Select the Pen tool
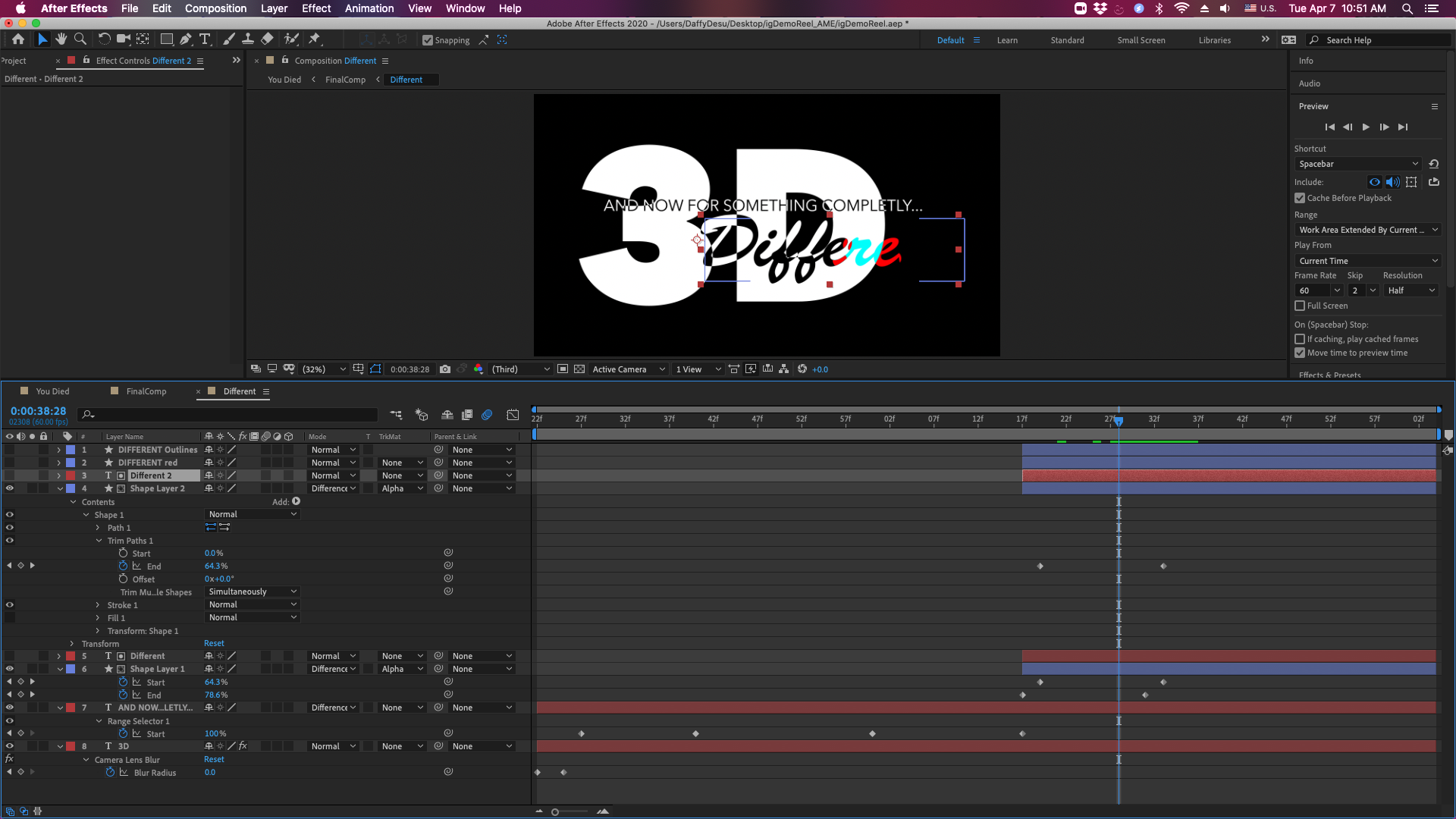The height and width of the screenshot is (819, 1456). 186,39
